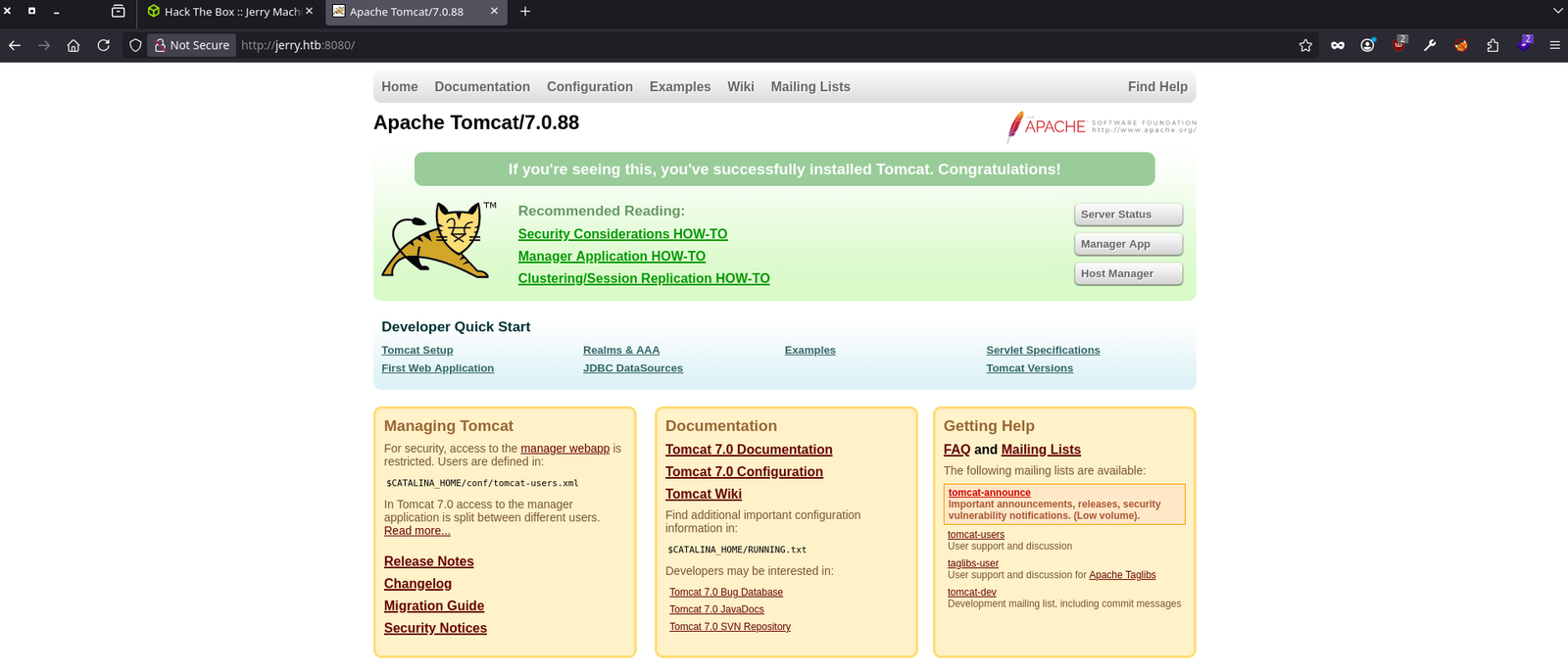Open Clustering/Session Replication HOW-TO link
Image resolution: width=1568 pixels, height=672 pixels.
click(x=644, y=279)
